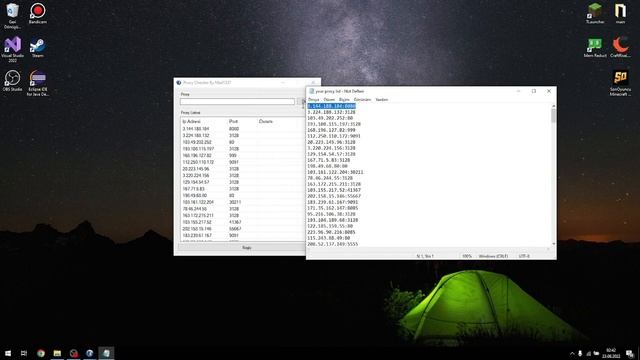Click the 100% zoom status in Notepad
The width and height of the screenshot is (640, 360).
467,256
